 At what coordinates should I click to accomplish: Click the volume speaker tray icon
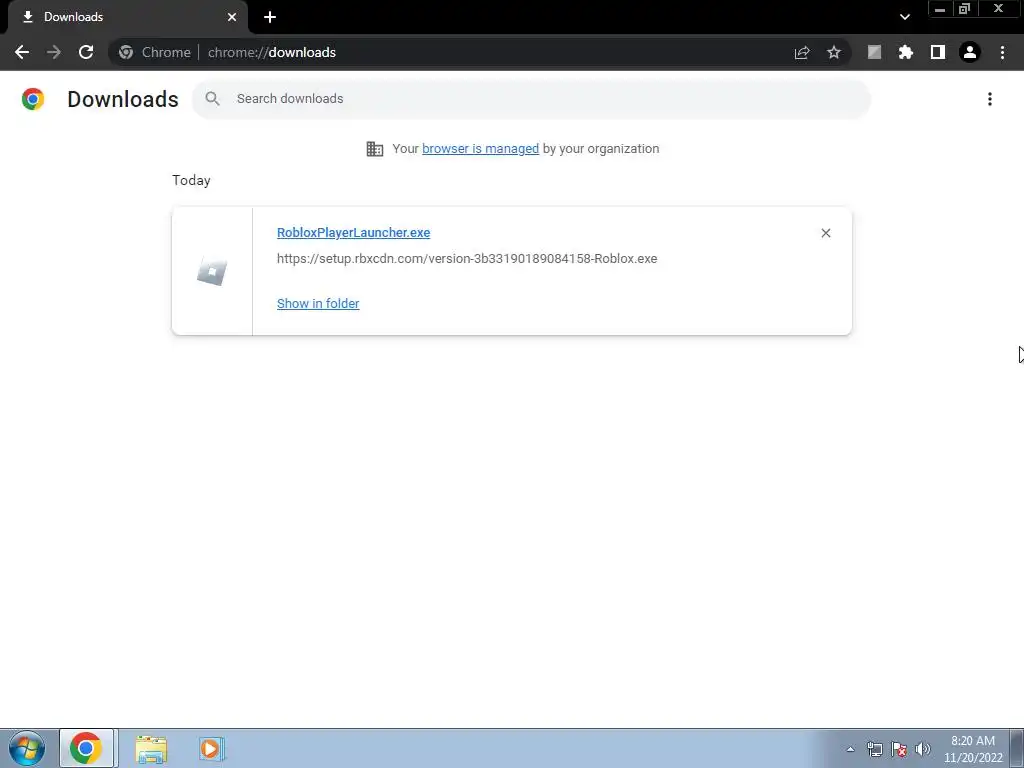[x=923, y=749]
